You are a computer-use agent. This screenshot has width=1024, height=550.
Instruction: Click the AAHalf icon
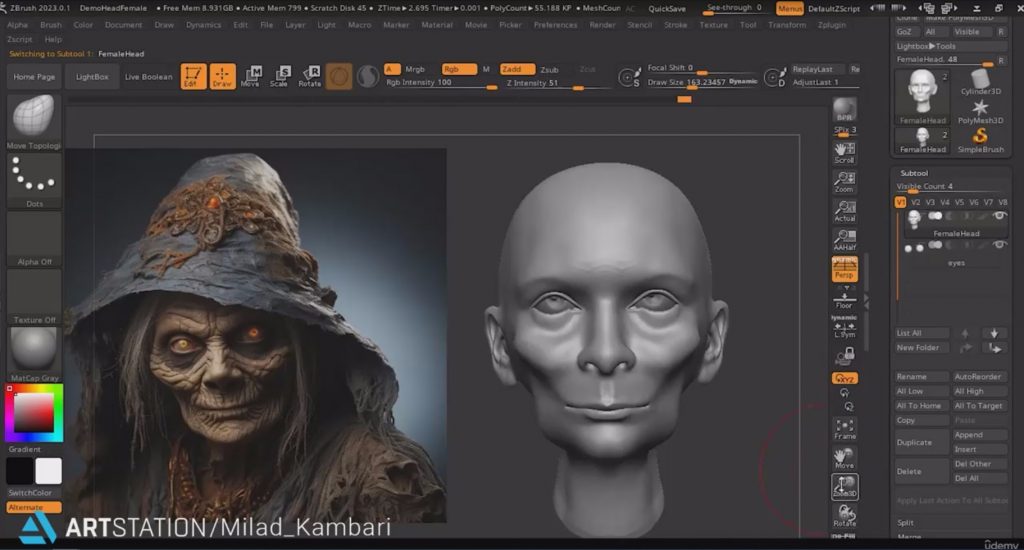(844, 240)
